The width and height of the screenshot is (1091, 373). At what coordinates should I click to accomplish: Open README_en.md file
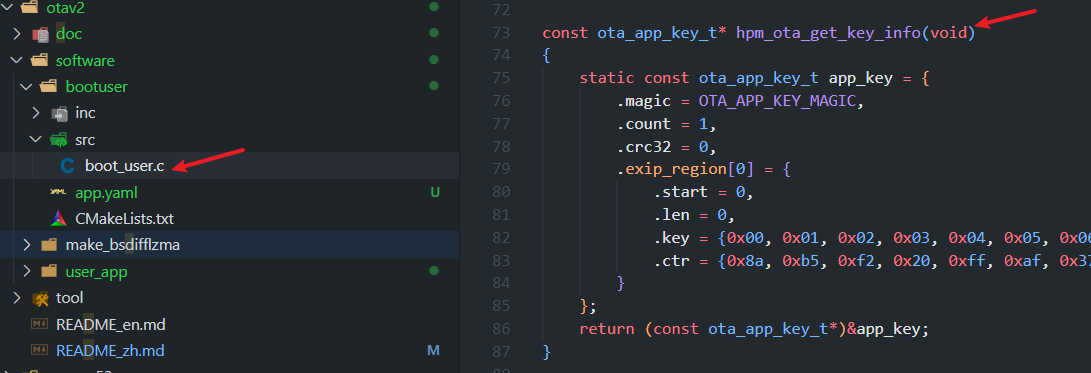(111, 324)
